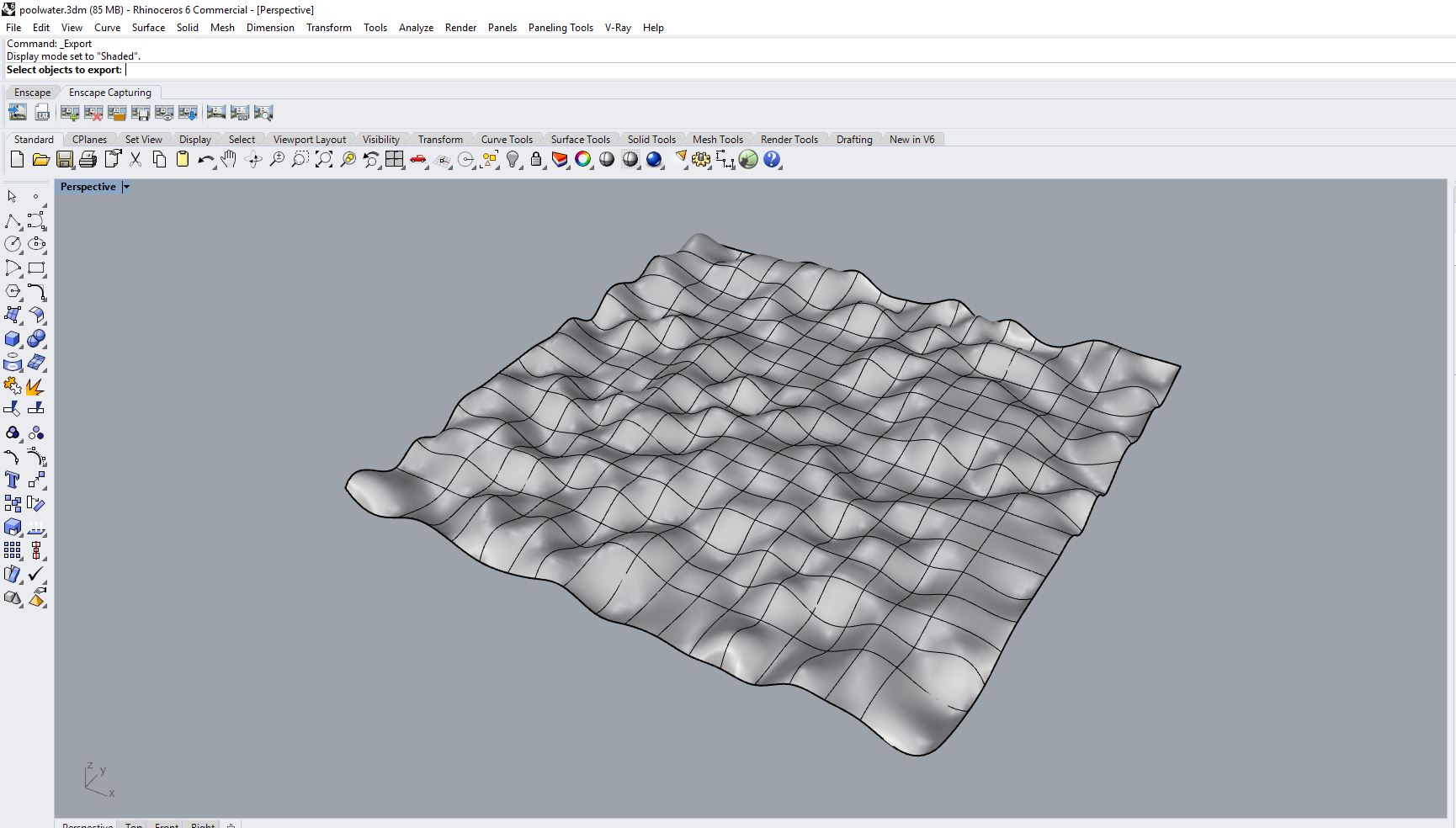Click the color wheel Properties icon
Viewport: 1456px width, 828px height.
point(583,159)
